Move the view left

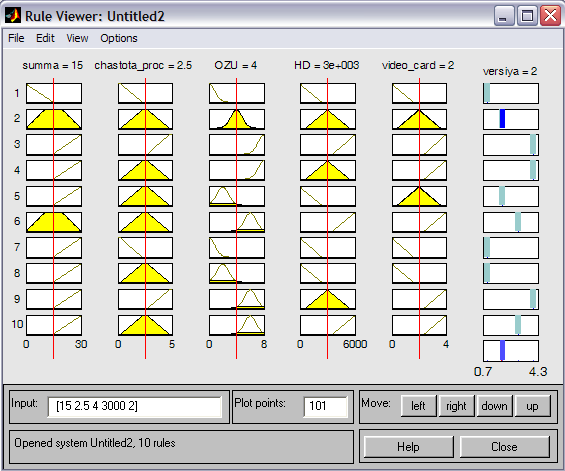pyautogui.click(x=418, y=406)
